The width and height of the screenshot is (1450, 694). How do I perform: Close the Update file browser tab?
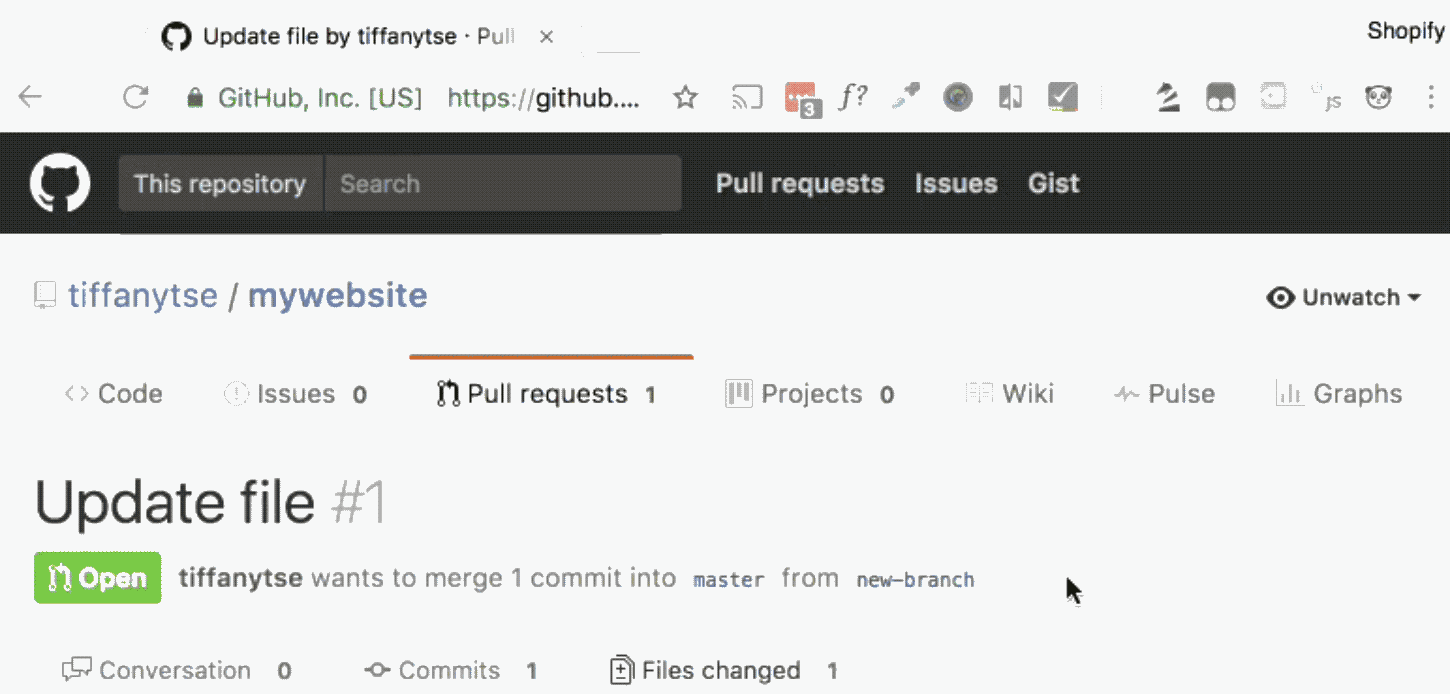coord(546,37)
